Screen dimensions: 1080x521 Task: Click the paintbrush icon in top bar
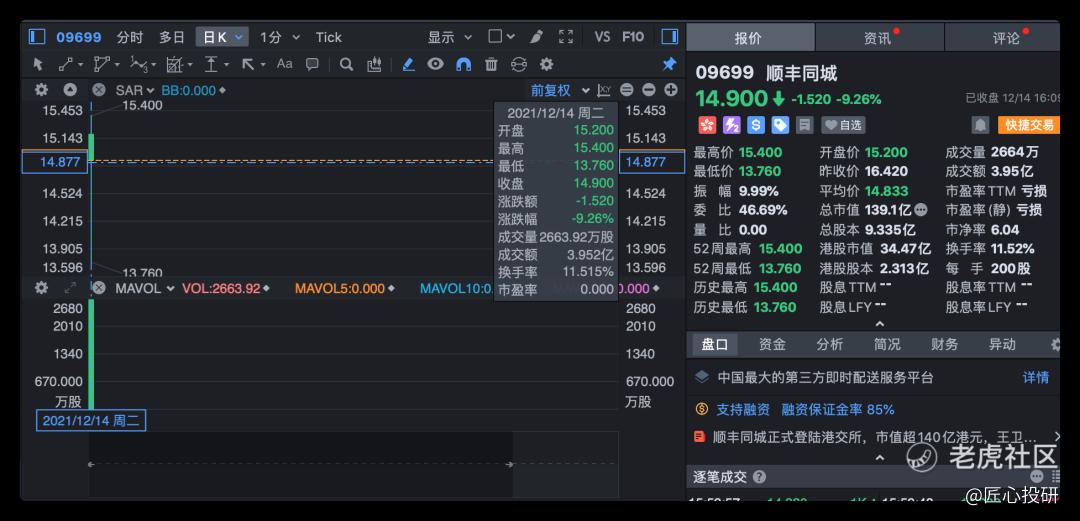536,37
